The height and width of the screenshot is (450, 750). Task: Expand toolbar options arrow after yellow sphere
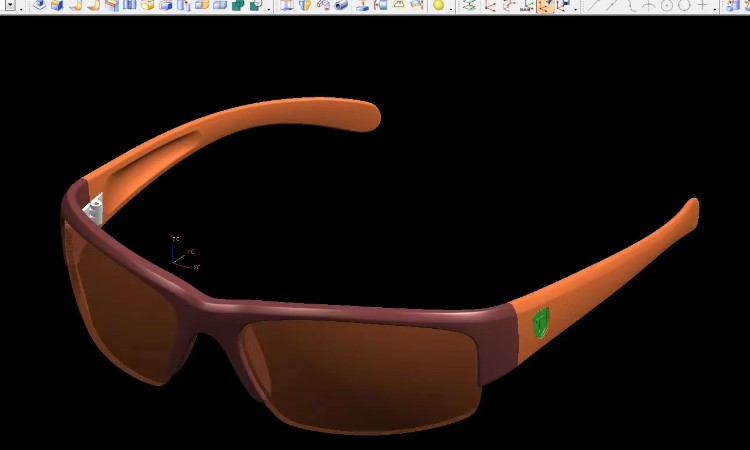pyautogui.click(x=452, y=6)
